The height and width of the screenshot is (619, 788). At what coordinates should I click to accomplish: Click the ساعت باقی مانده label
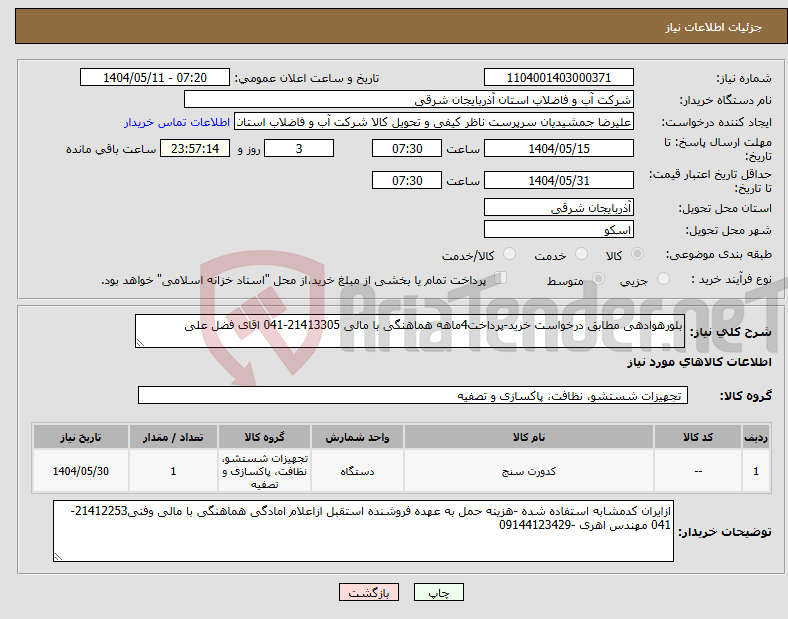point(111,149)
